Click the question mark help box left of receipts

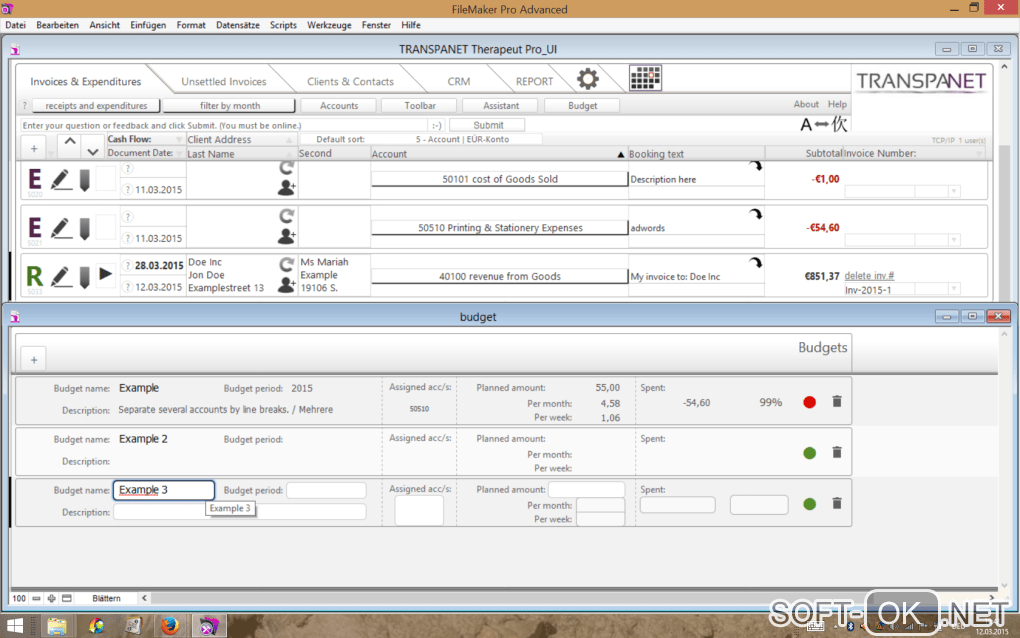(25, 105)
